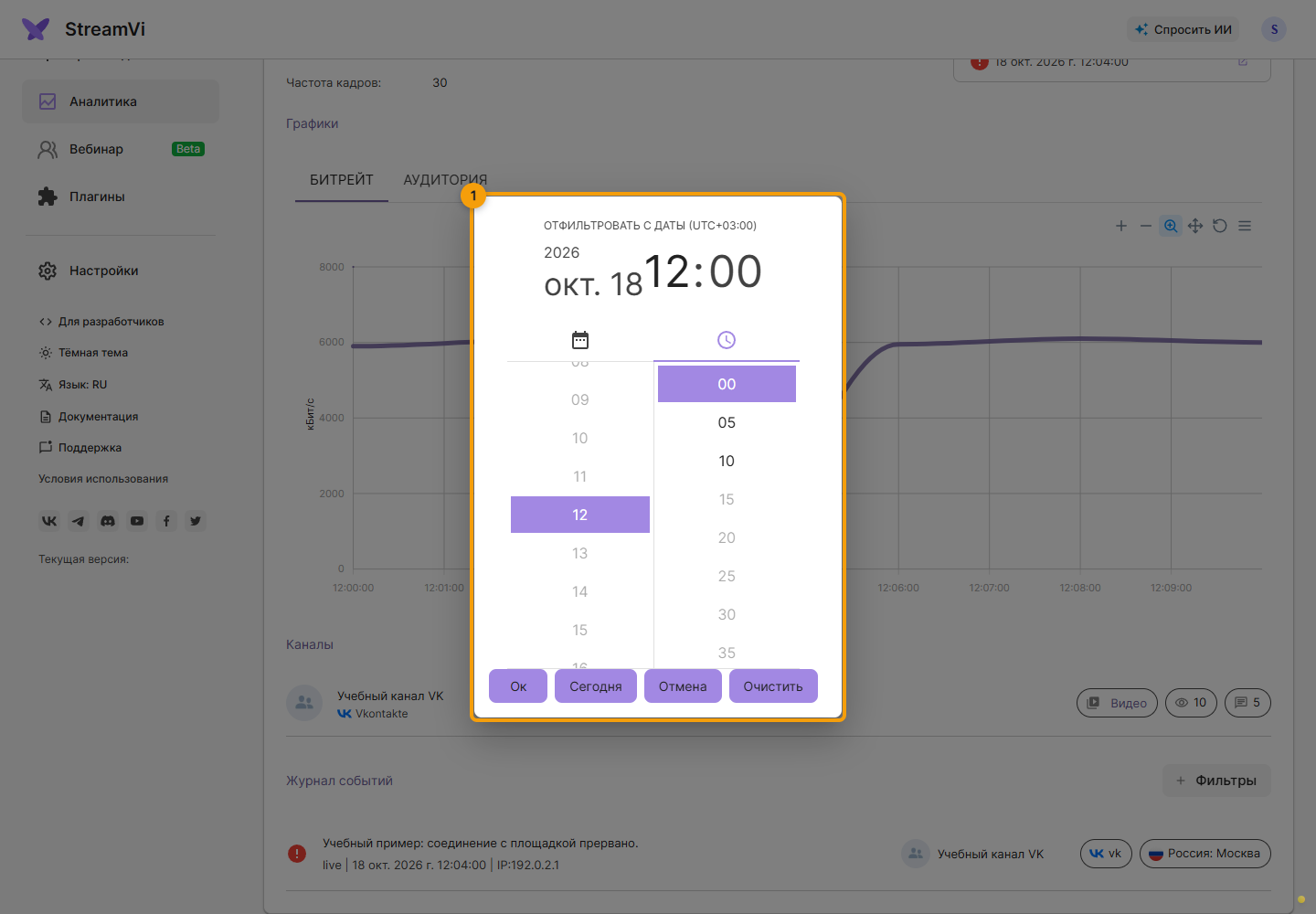
Task: Open the YouTube social icon link
Action: [137, 521]
